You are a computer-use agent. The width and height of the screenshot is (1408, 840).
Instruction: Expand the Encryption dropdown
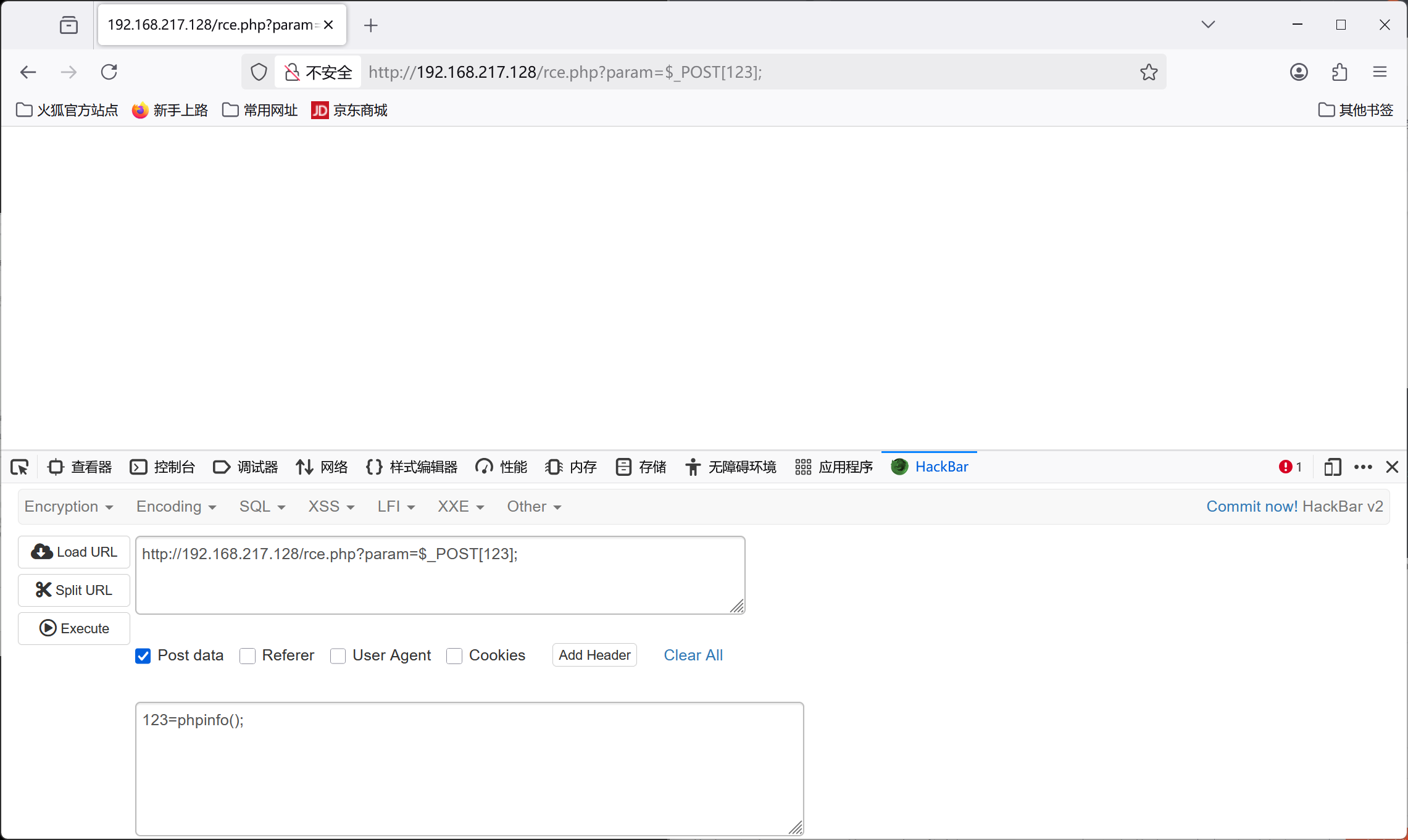[x=69, y=507]
